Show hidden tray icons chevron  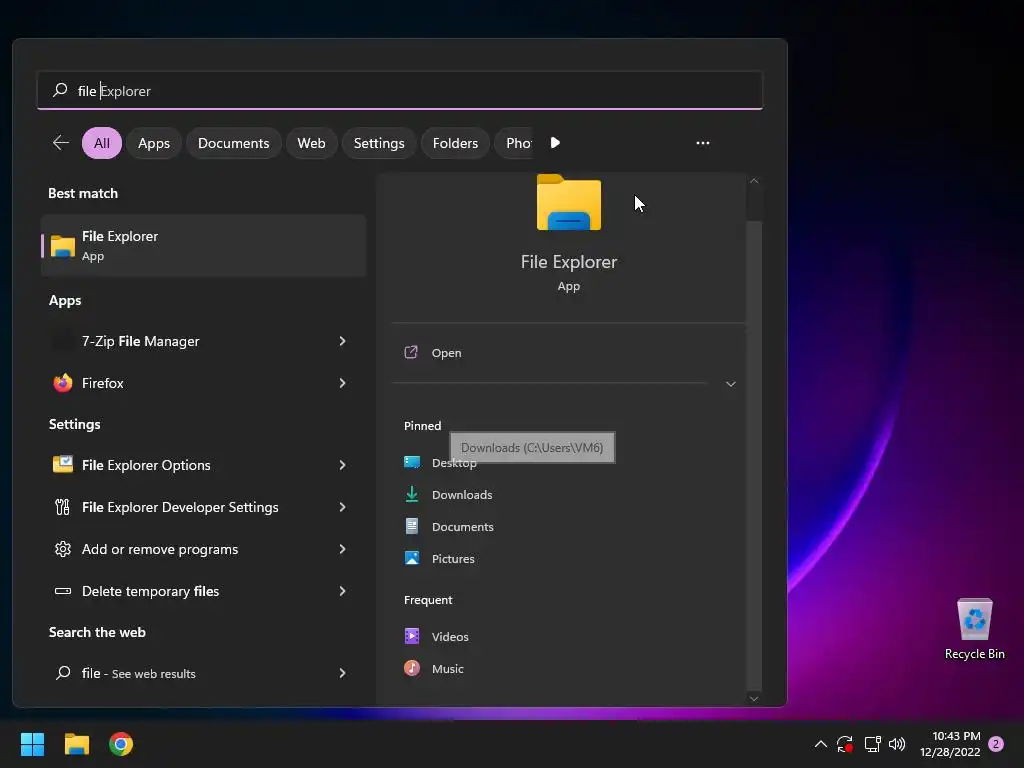pyautogui.click(x=821, y=744)
